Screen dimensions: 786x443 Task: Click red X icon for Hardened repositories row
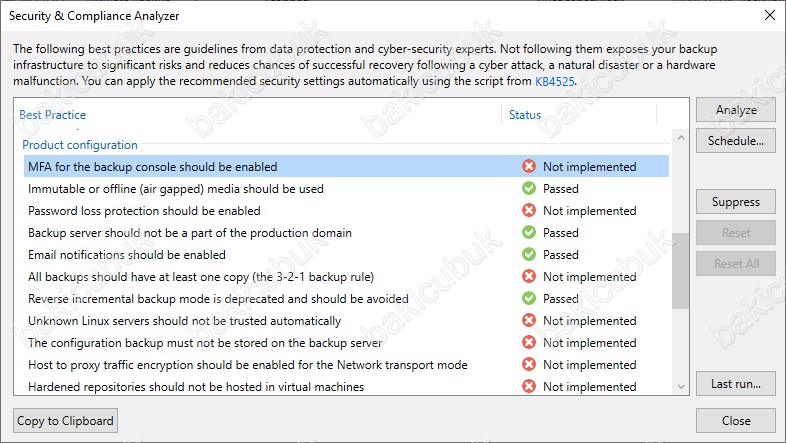point(528,386)
